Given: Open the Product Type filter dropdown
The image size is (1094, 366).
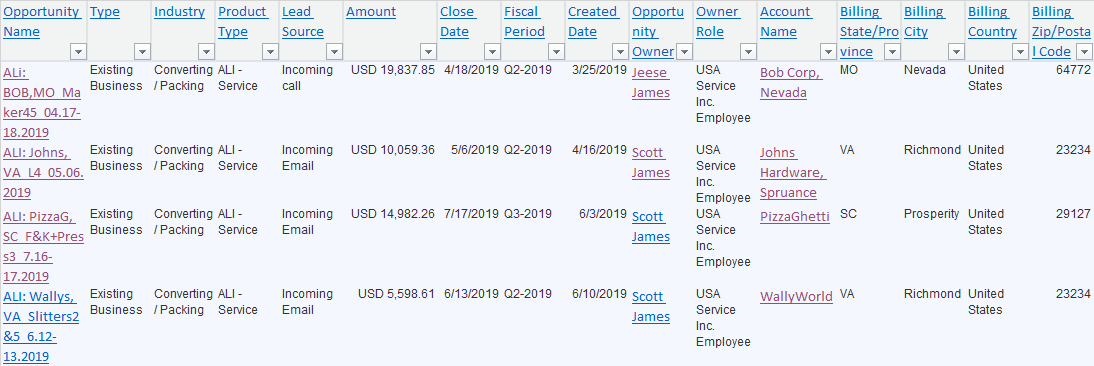Looking at the screenshot, I should pyautogui.click(x=271, y=52).
